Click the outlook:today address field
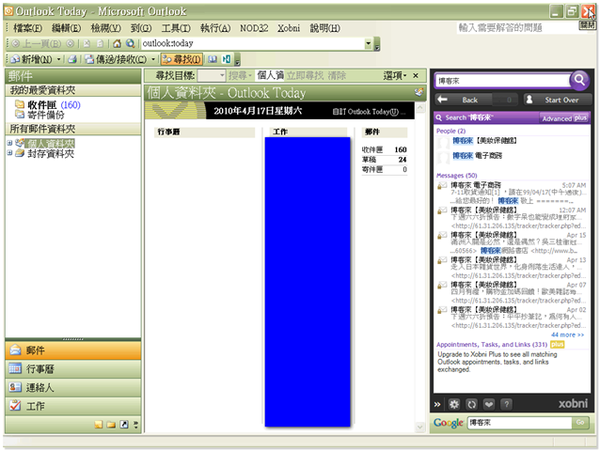600x451 pixels. 253,44
